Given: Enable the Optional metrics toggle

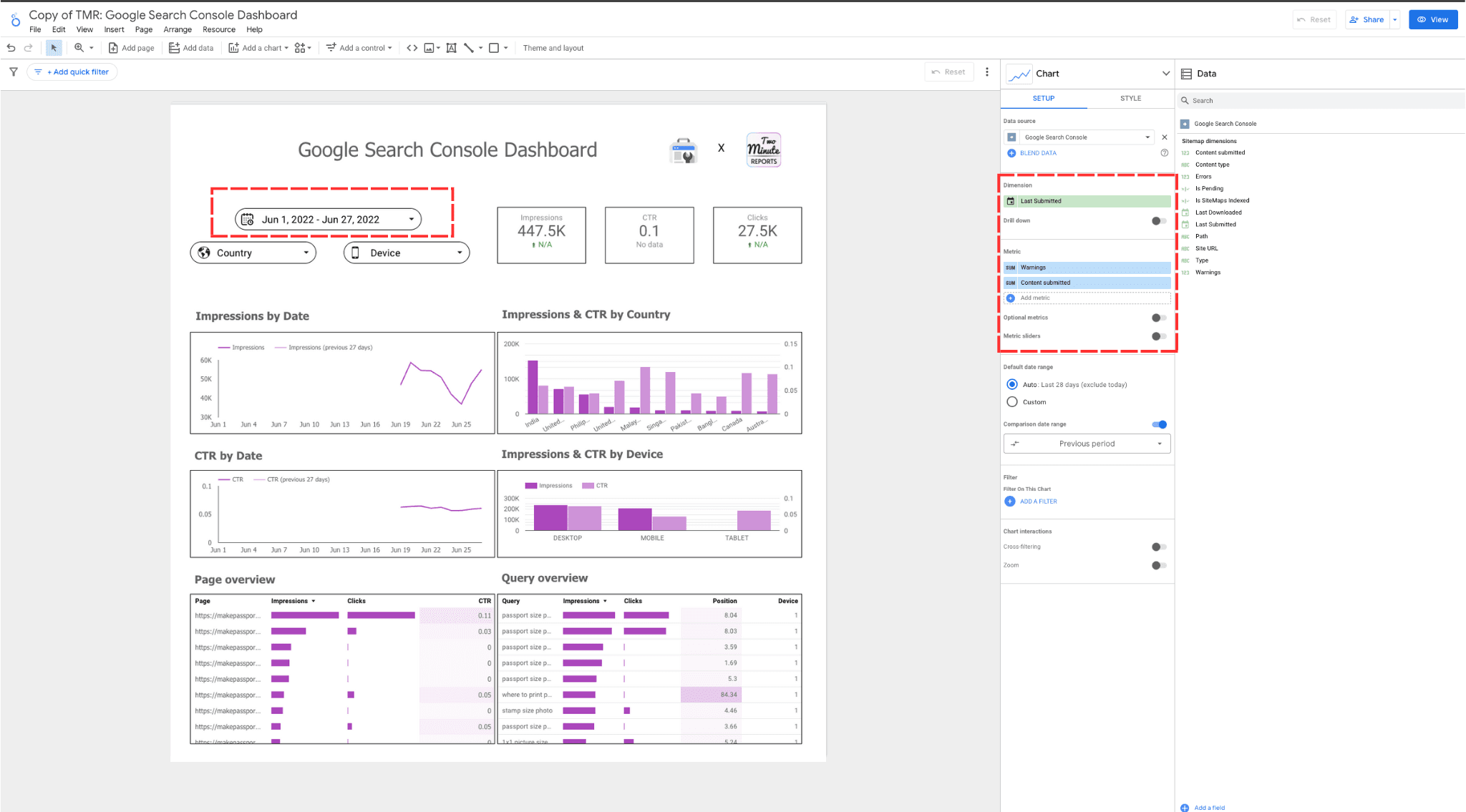Looking at the screenshot, I should pyautogui.click(x=1158, y=318).
